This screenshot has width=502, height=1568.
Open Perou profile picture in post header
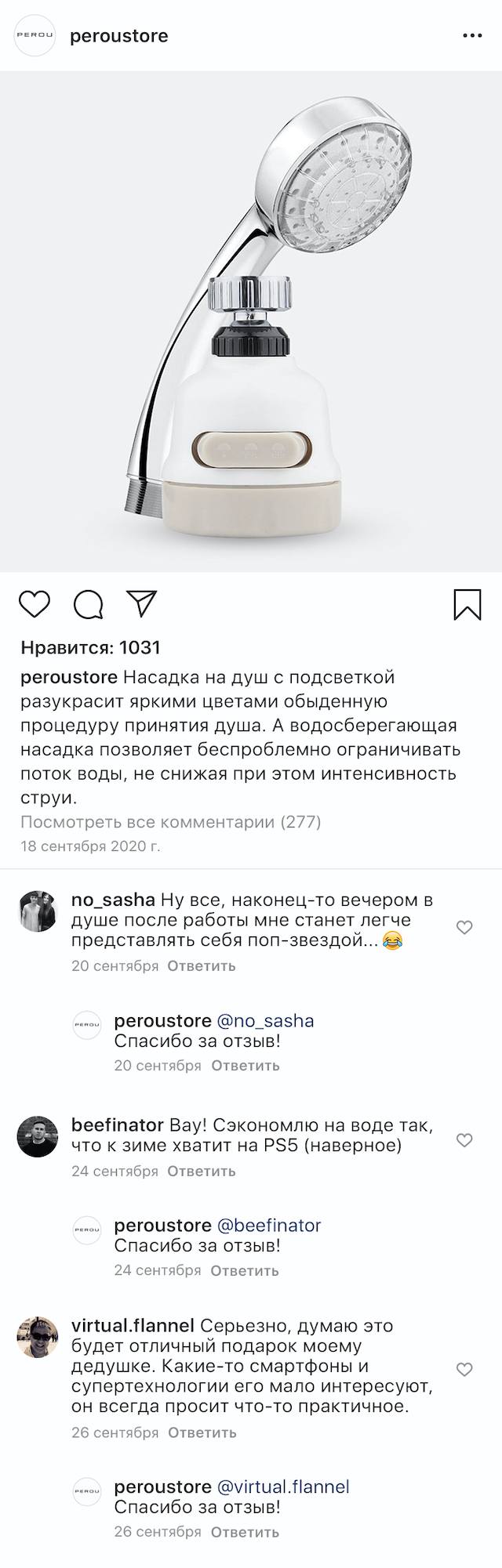coord(35,36)
